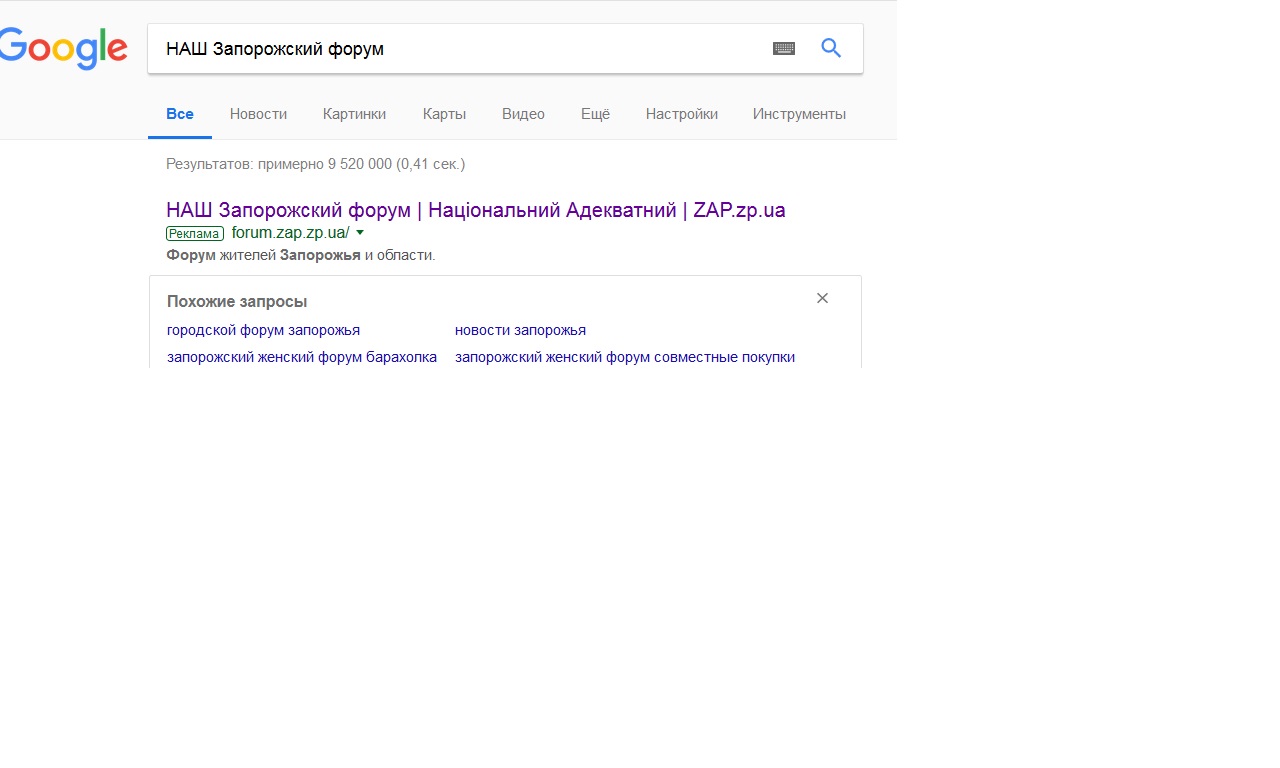Switch to the Картинки tab
The height and width of the screenshot is (768, 1280).
354,114
